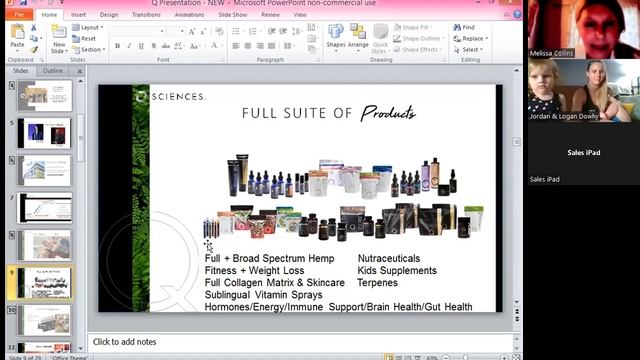
Task: Click the font color A button
Action: point(215,46)
